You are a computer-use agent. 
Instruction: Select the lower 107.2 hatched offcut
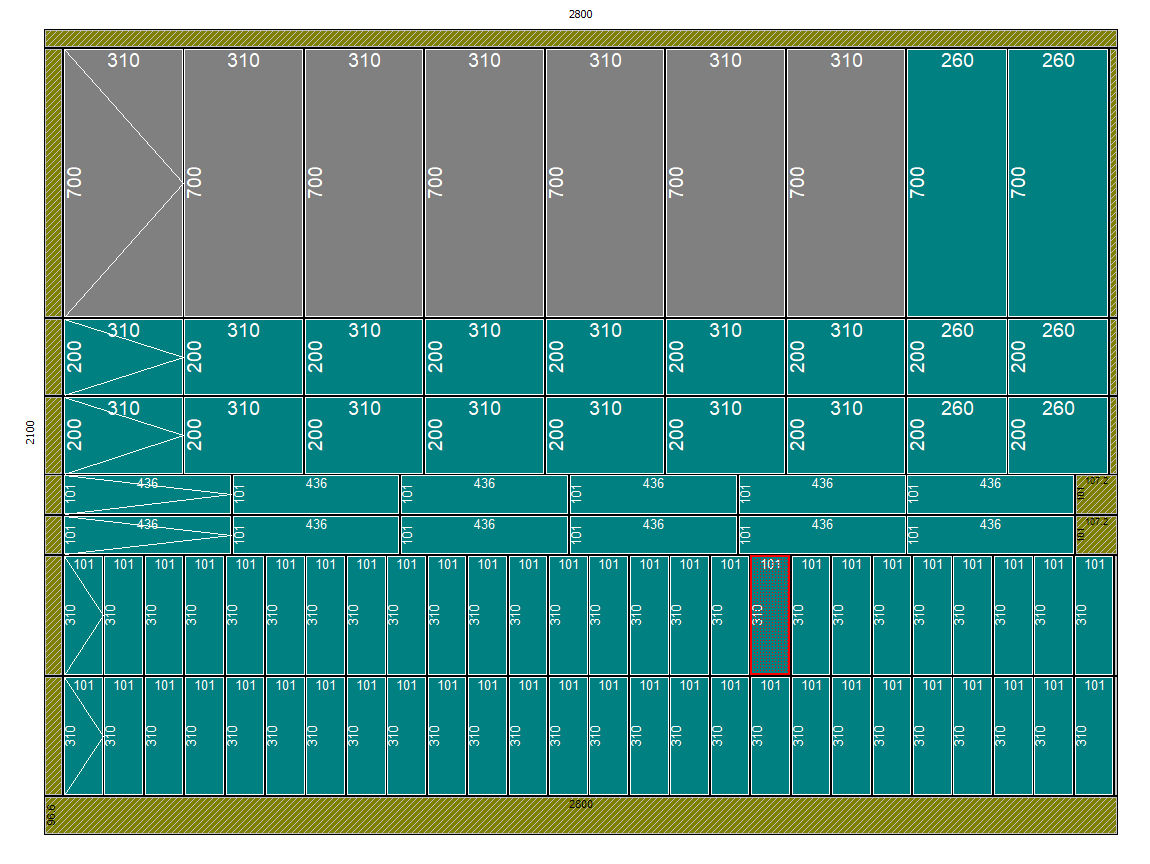pos(1096,535)
